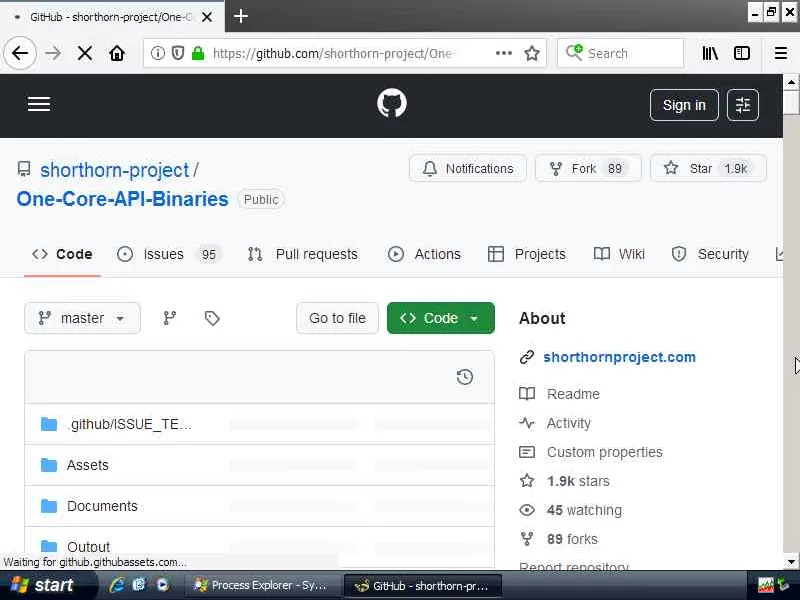
Task: Stop loading the page with X button
Action: coord(85,53)
